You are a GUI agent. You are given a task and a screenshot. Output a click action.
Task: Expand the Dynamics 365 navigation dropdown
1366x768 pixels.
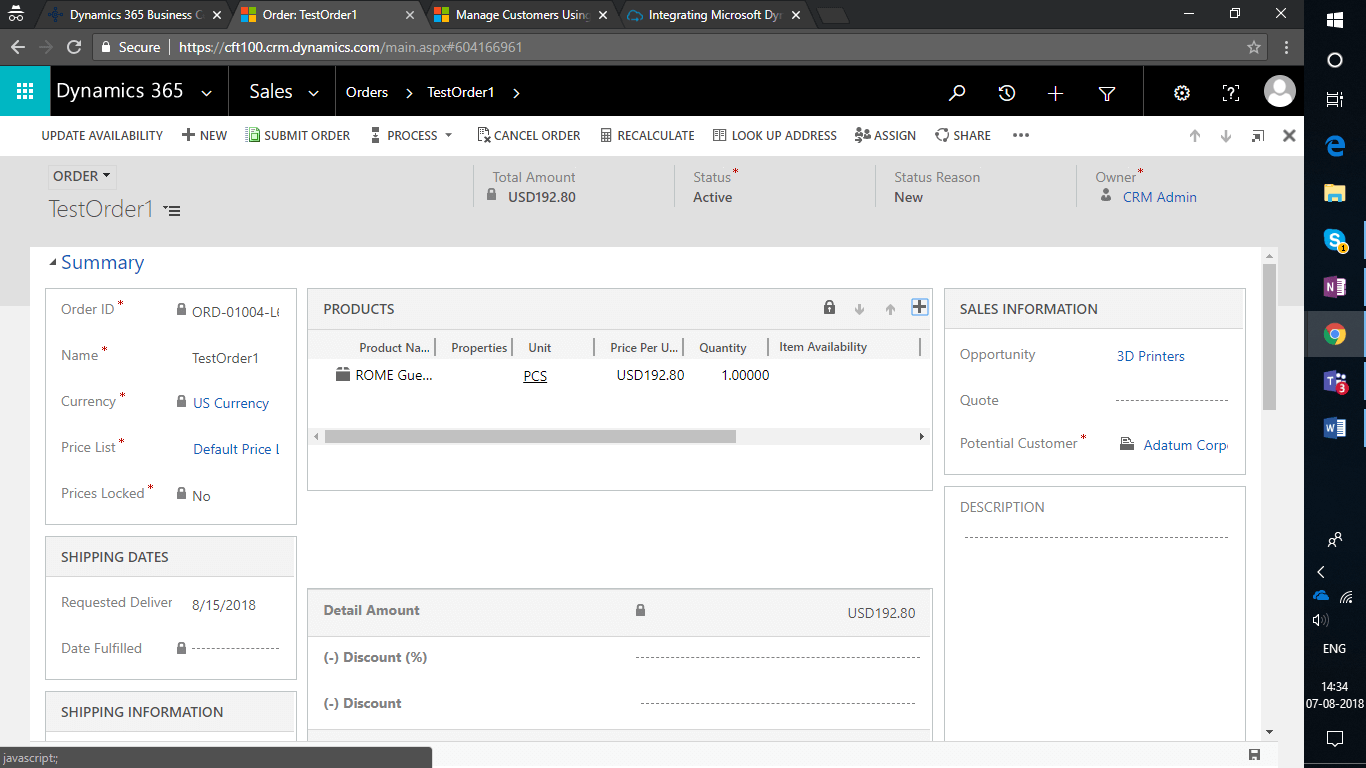tap(206, 93)
